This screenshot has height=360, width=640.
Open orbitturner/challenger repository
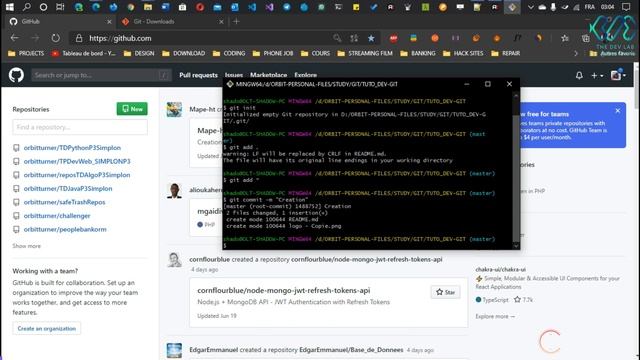(x=57, y=216)
